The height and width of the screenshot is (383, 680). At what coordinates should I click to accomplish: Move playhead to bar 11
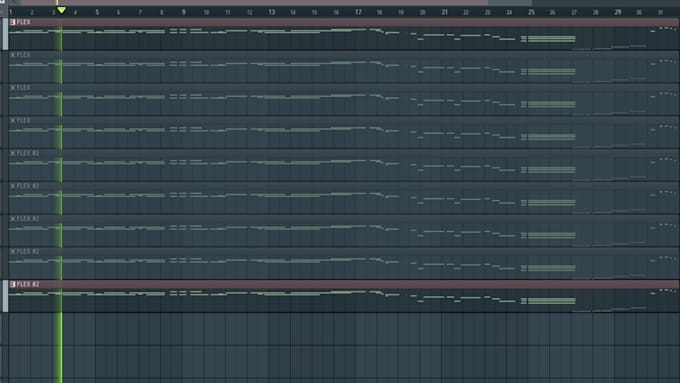pyautogui.click(x=227, y=12)
